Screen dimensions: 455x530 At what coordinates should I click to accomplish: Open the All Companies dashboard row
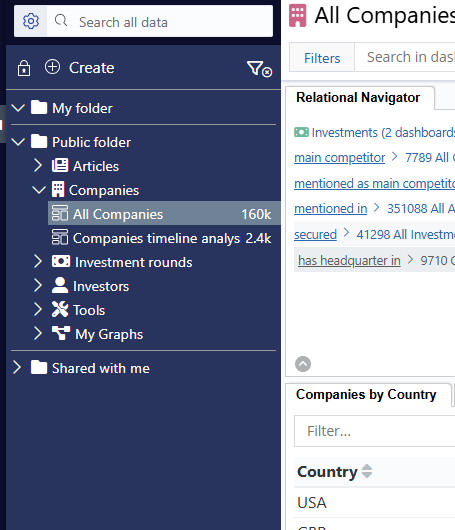click(x=164, y=213)
